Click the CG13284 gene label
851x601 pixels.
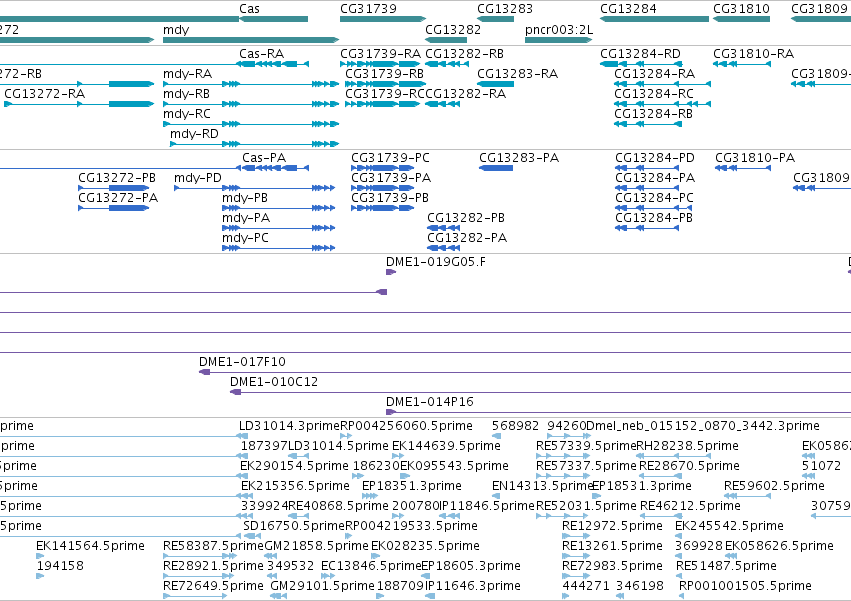628,9
